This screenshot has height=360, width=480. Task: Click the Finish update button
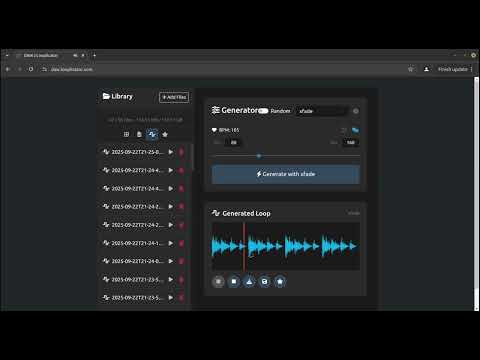(453, 69)
